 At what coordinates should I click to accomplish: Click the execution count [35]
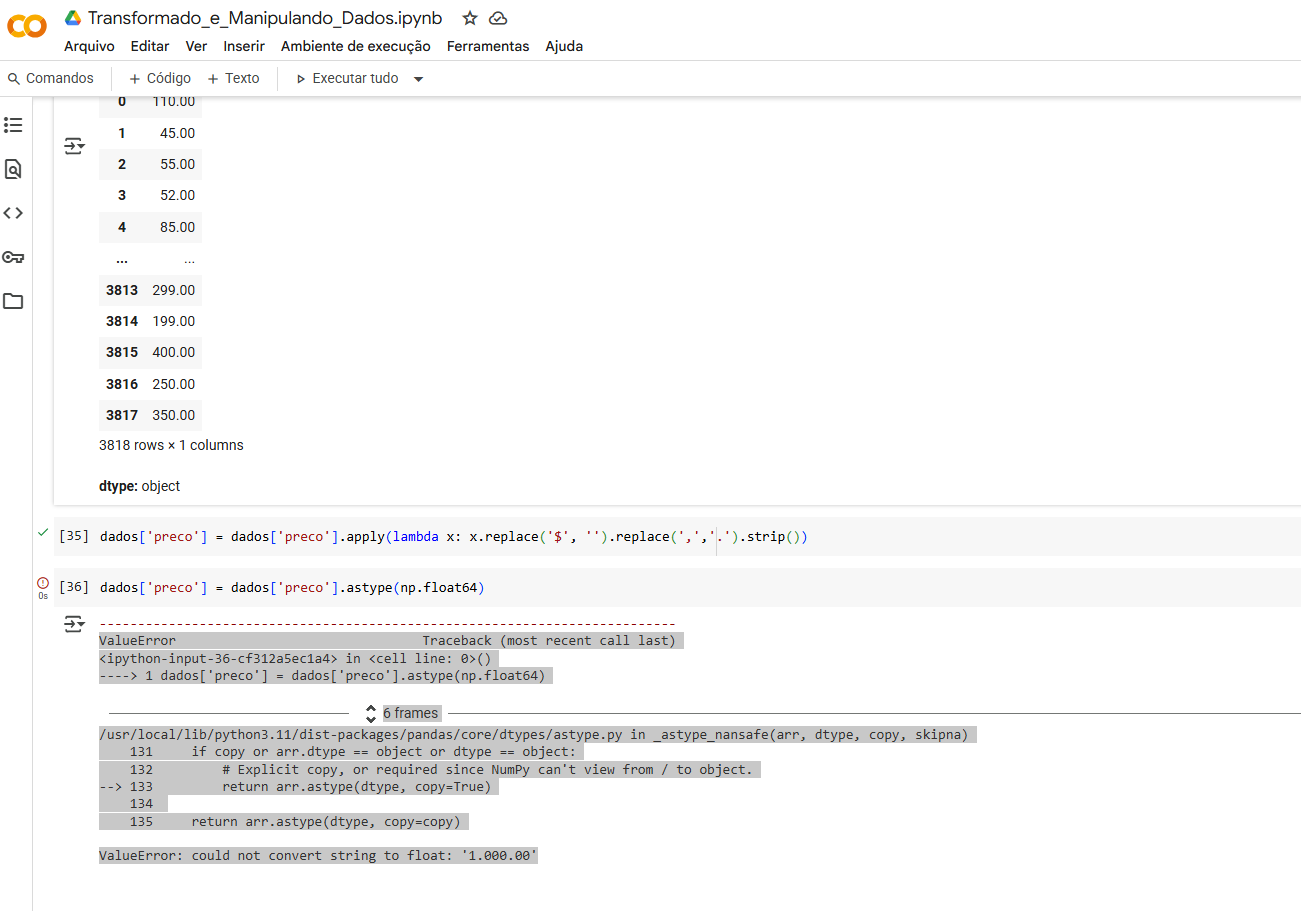[x=74, y=537]
